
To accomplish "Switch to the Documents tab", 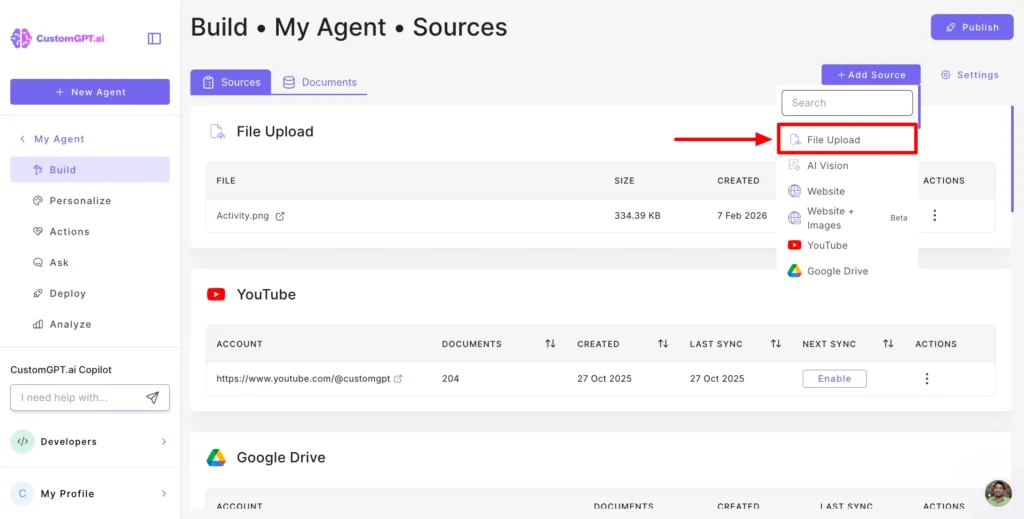I will click(319, 82).
